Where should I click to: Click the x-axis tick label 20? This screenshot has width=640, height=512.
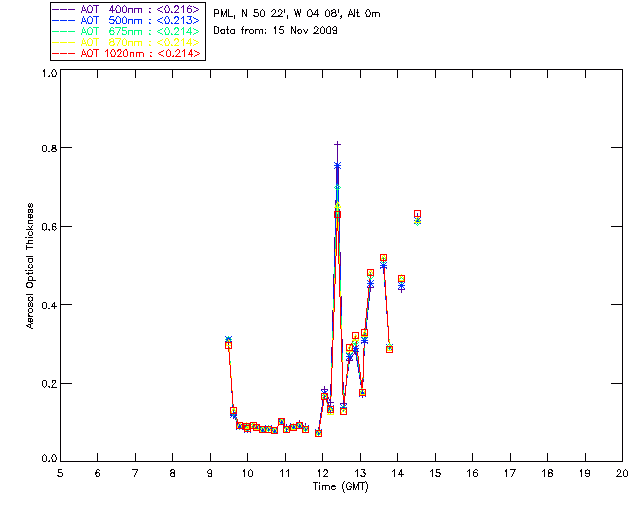pyautogui.click(x=622, y=473)
